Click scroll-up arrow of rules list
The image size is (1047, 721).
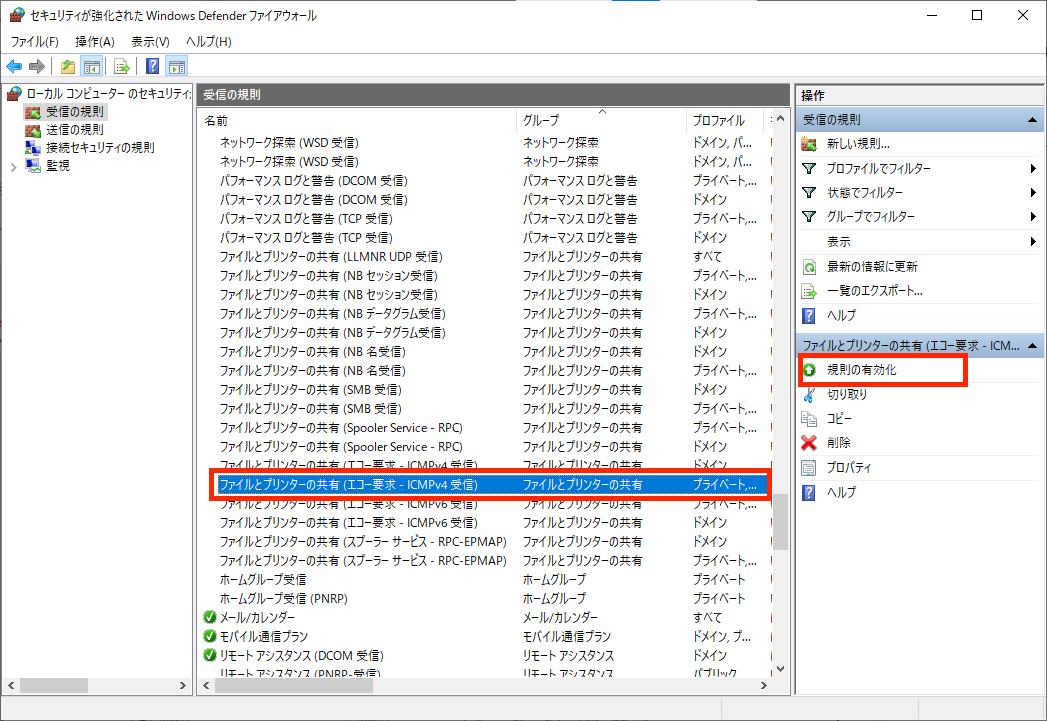click(780, 119)
